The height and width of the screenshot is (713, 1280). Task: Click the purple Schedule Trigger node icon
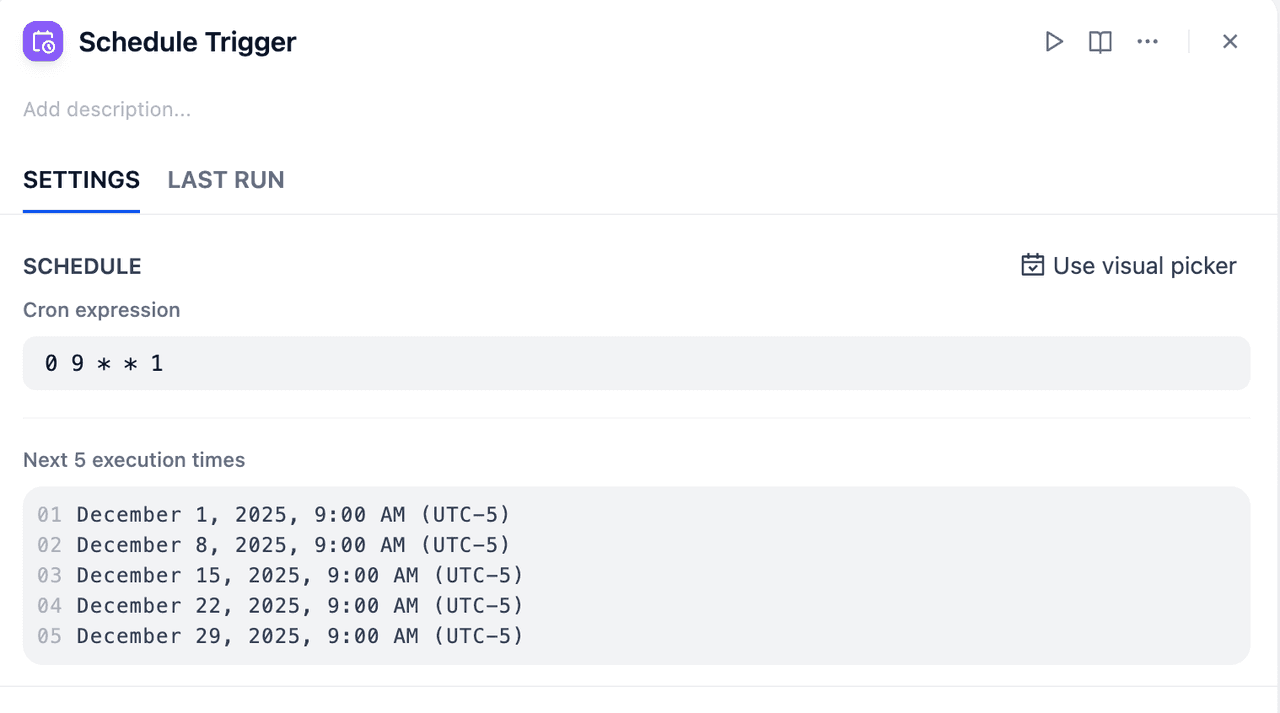click(43, 42)
